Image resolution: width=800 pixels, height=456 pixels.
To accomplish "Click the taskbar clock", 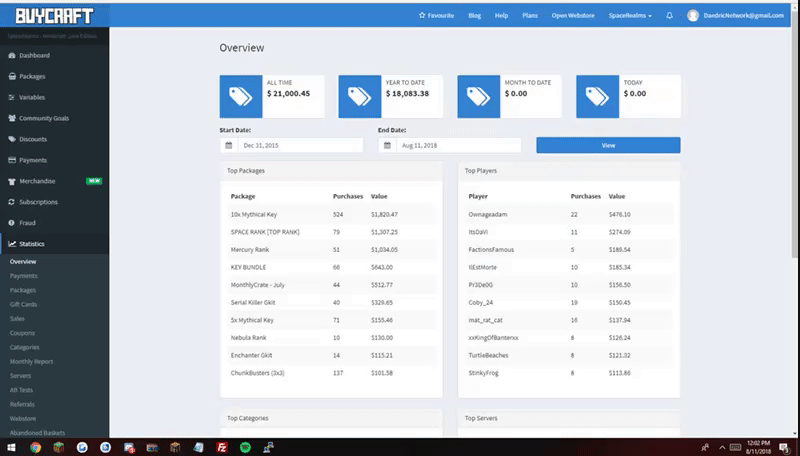I will pyautogui.click(x=758, y=447).
